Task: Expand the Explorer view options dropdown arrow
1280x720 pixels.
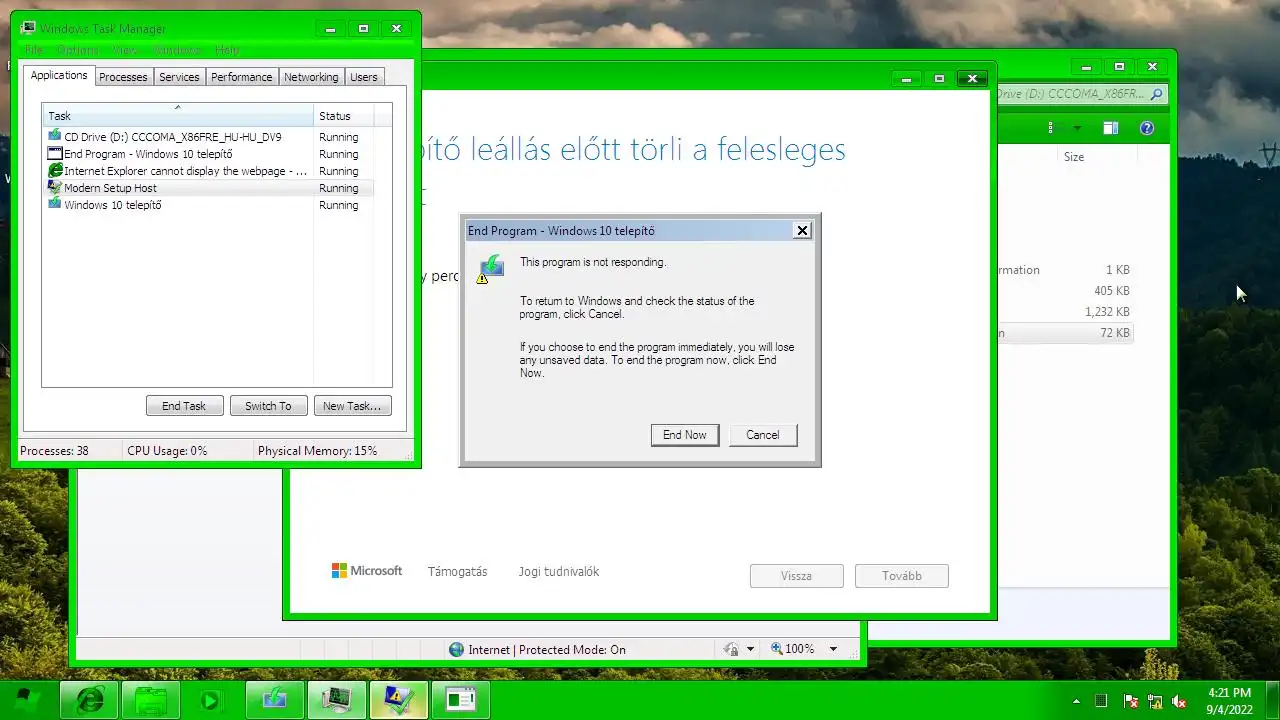Action: click(1077, 128)
